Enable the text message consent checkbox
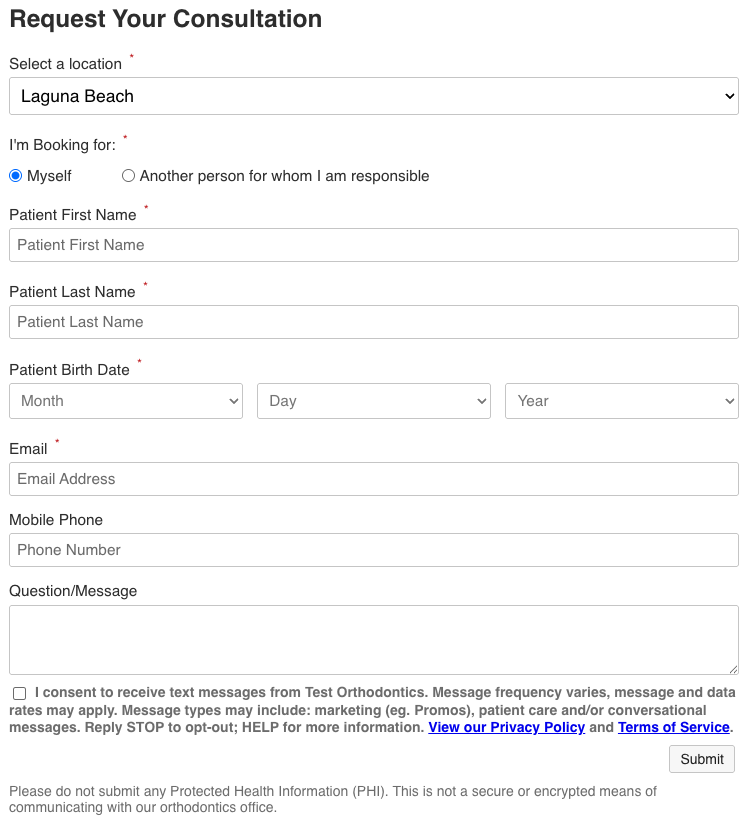Screen dimensions: 753x825 point(20,693)
